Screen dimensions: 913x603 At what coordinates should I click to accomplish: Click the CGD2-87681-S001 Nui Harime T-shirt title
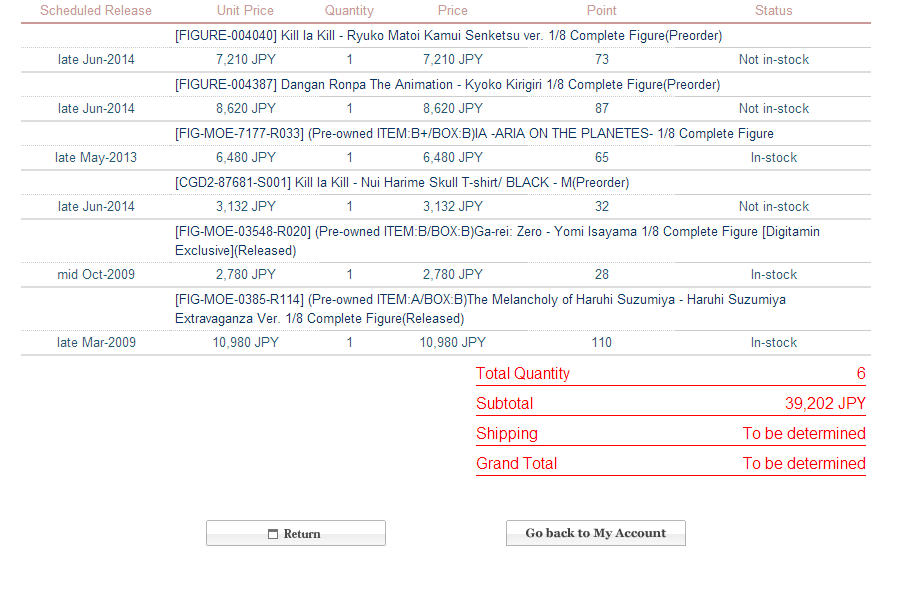pos(402,182)
